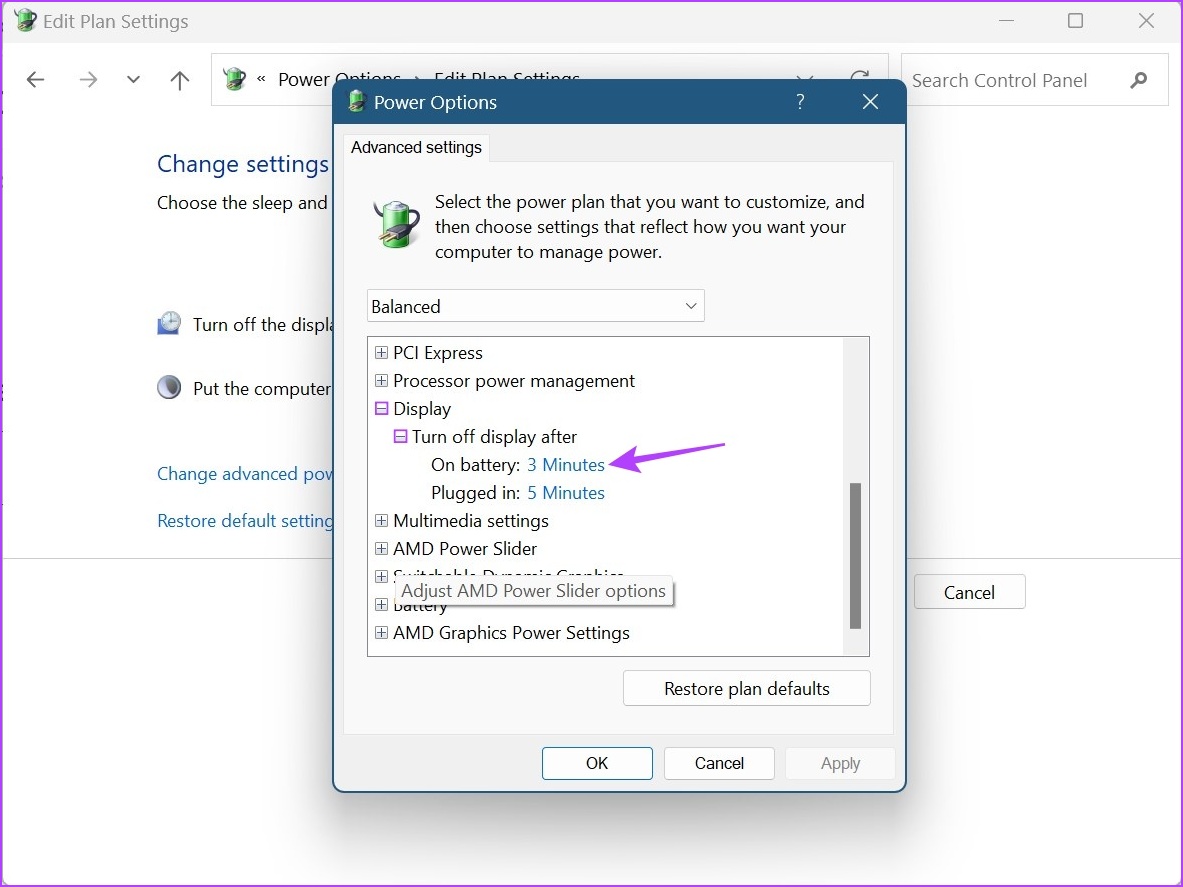Close the Edit Plan Settings window

(1146, 21)
